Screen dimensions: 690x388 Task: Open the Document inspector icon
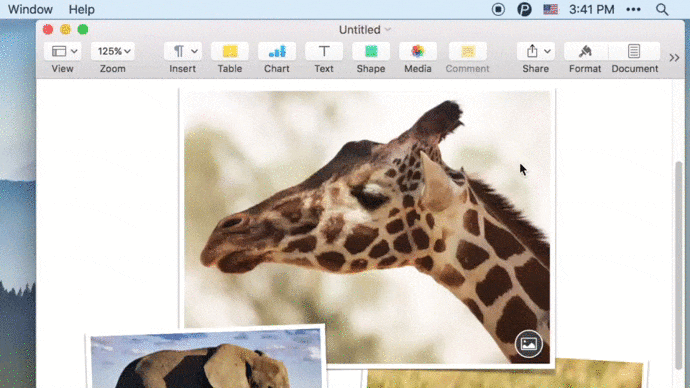pos(634,51)
